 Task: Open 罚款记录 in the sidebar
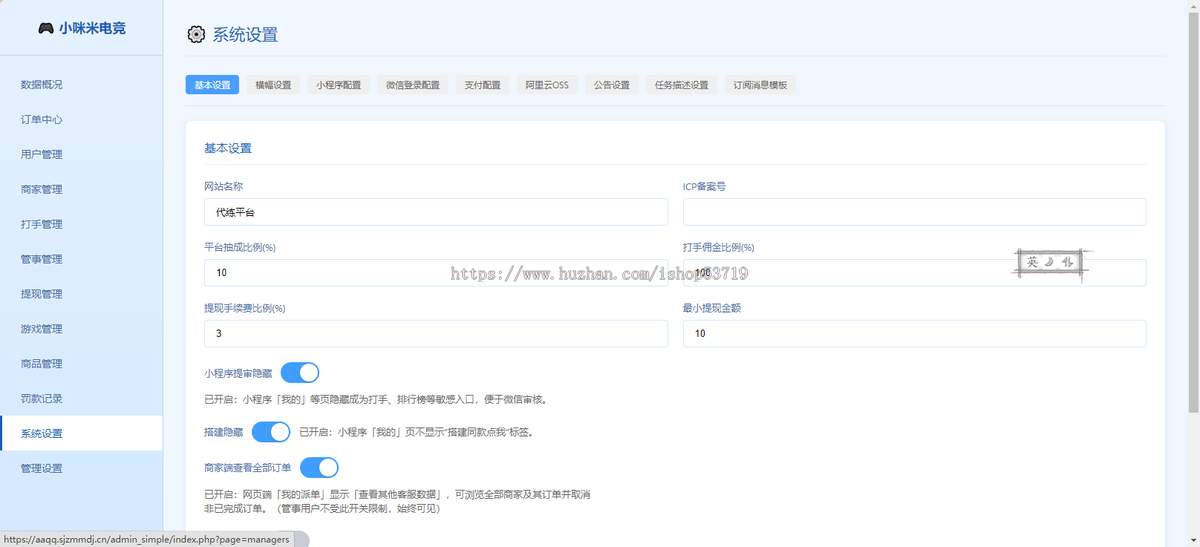click(81, 399)
